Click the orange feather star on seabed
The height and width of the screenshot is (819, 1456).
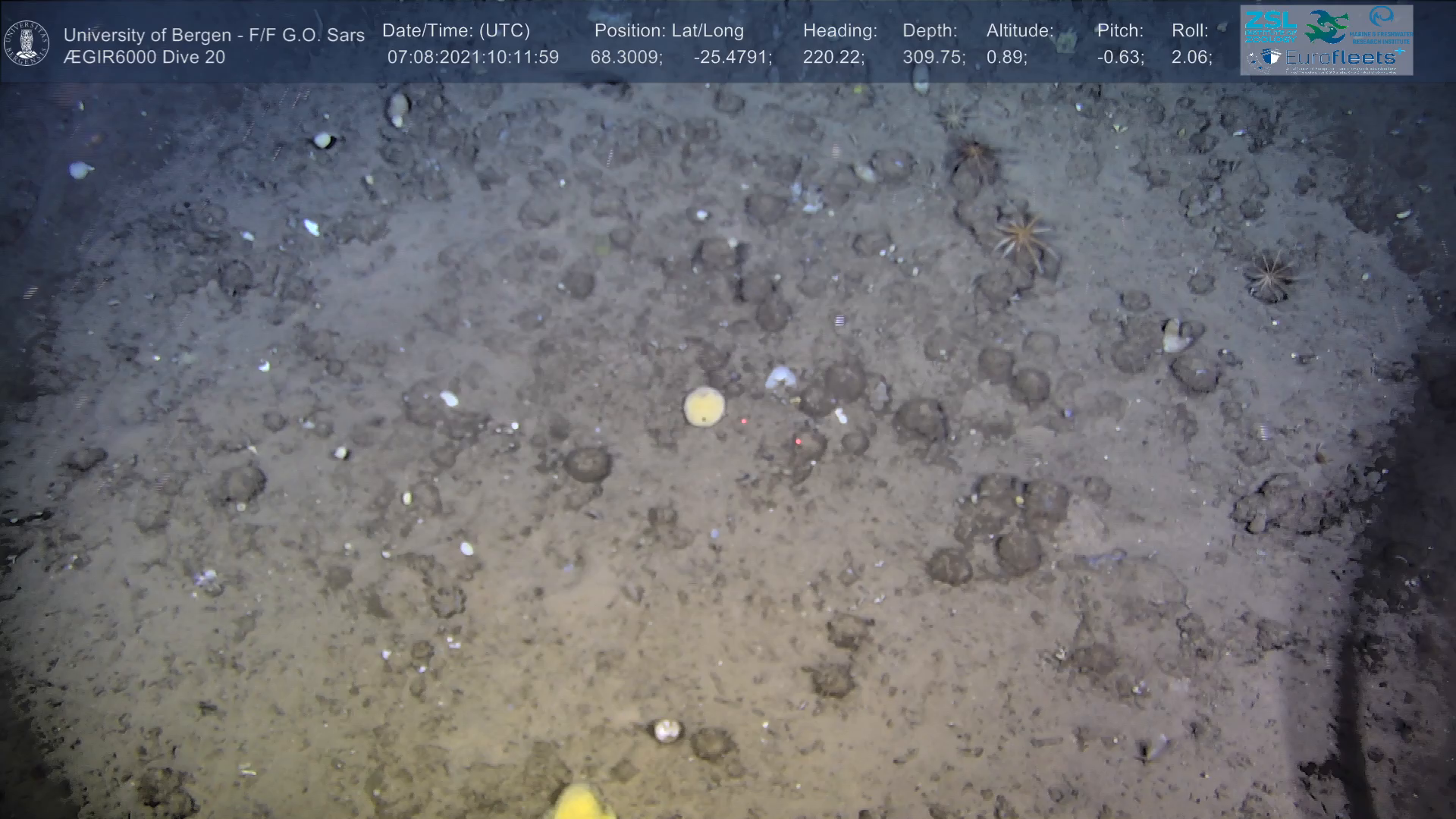pos(1021,237)
